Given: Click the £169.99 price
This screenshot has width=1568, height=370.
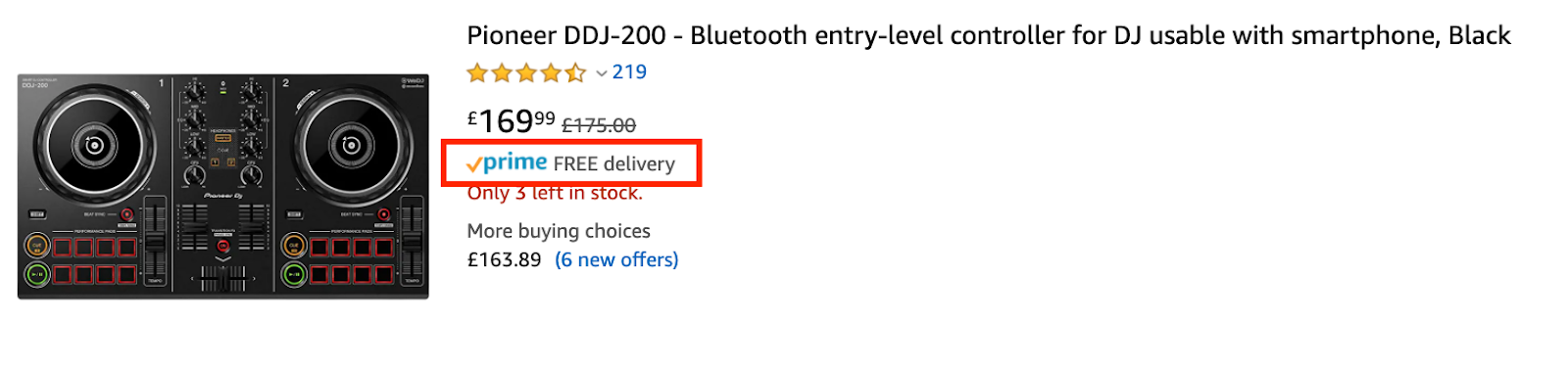Looking at the screenshot, I should (512, 121).
